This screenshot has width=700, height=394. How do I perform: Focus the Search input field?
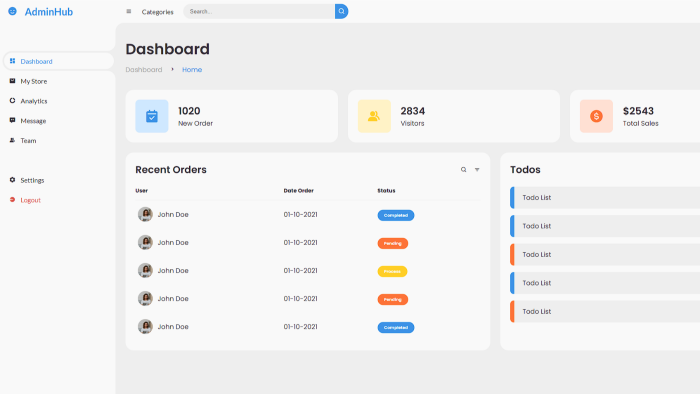[259, 12]
